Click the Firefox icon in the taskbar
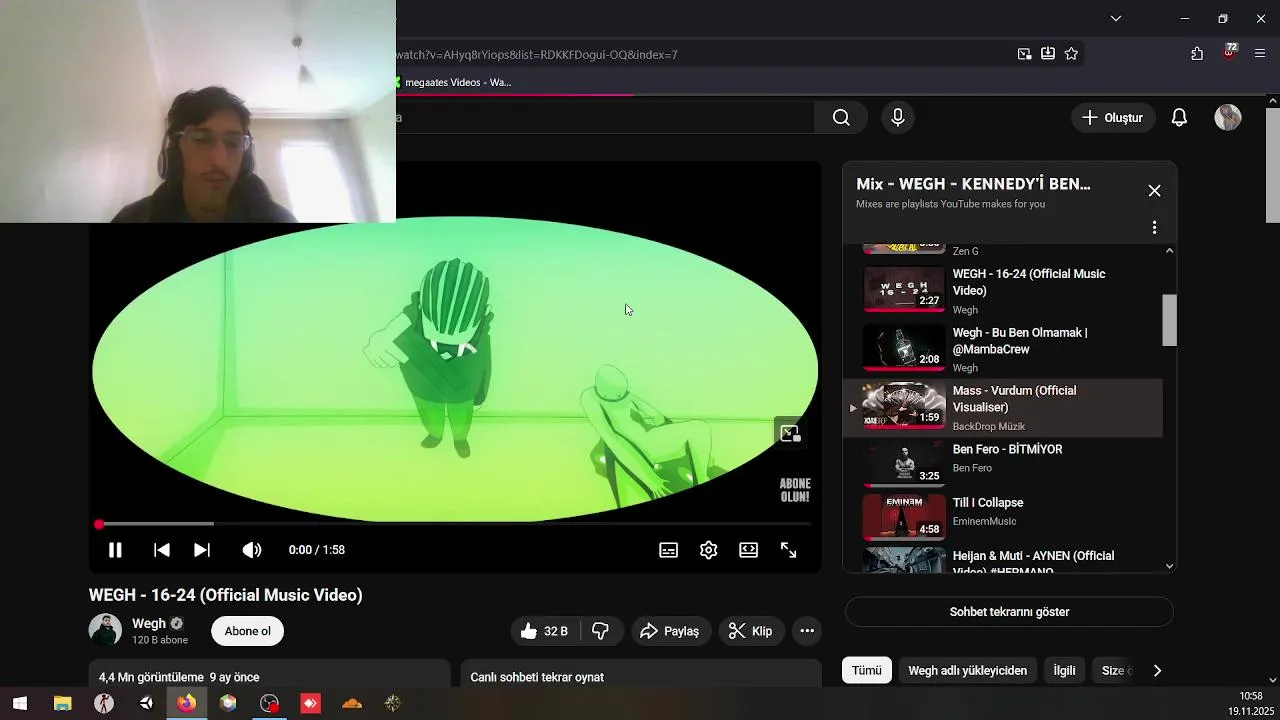1280x720 pixels. tap(186, 704)
